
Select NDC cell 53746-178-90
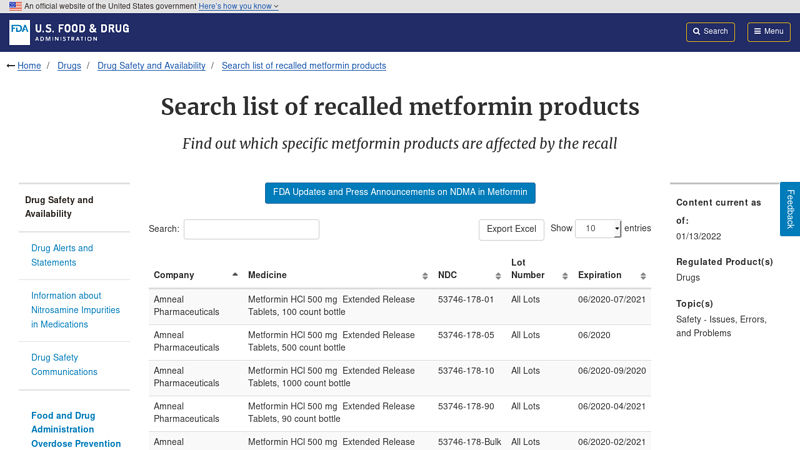(466, 407)
